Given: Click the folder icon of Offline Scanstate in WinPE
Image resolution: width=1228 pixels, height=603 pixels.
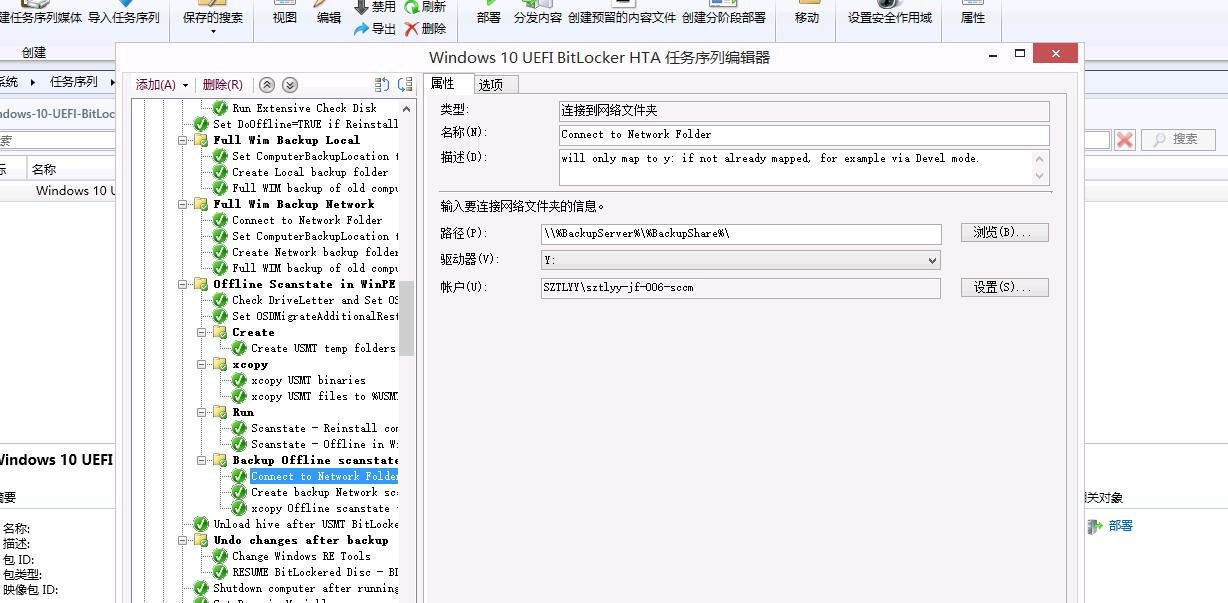Looking at the screenshot, I should [201, 284].
